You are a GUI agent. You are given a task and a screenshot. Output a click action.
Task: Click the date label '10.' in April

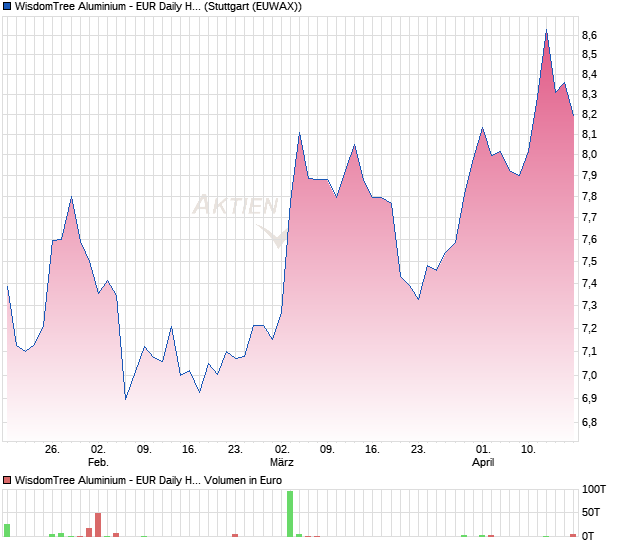[528, 450]
